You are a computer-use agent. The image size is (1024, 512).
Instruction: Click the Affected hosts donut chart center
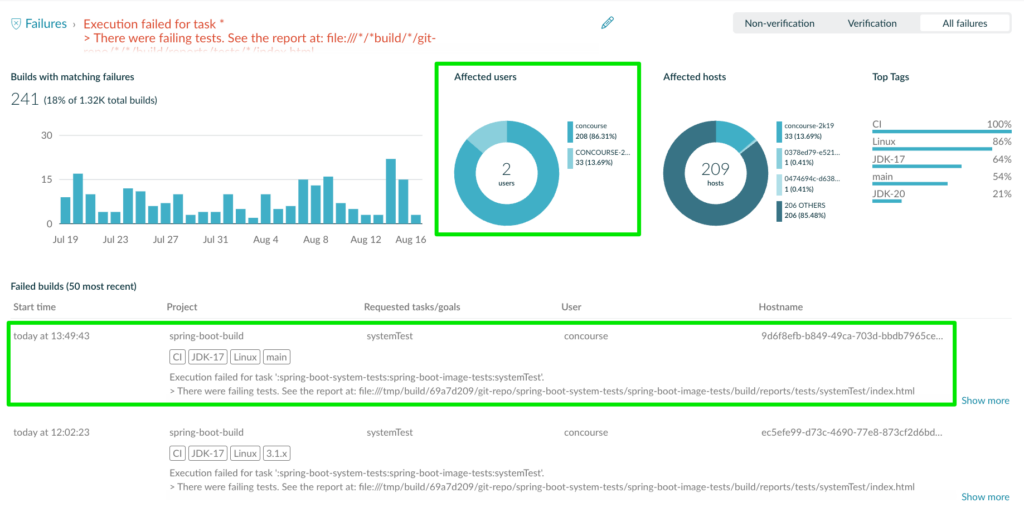[716, 173]
